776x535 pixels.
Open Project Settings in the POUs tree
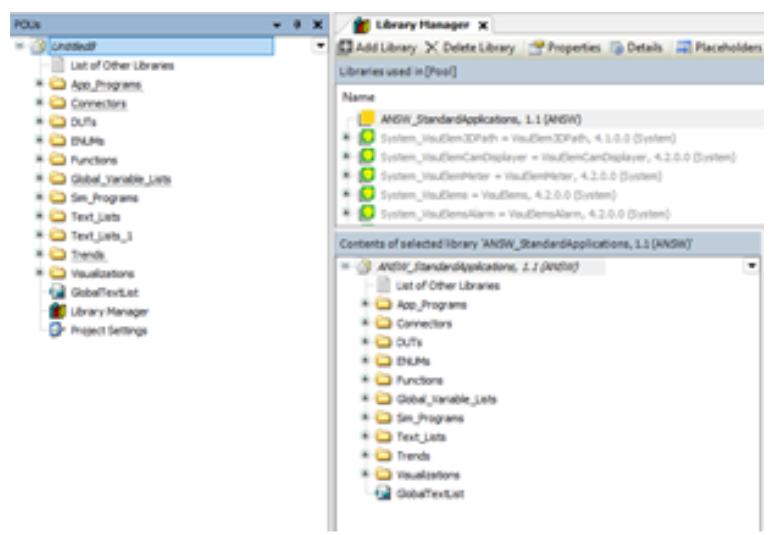57,331
